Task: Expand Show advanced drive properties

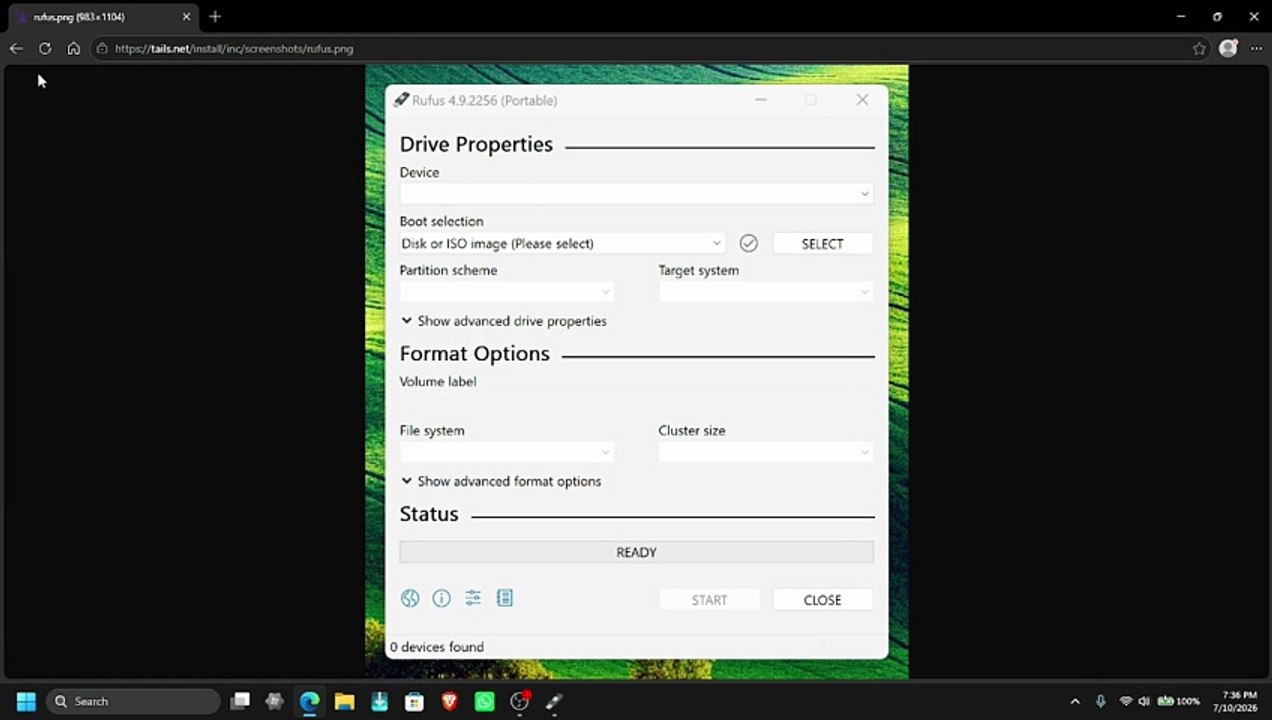Action: point(504,321)
